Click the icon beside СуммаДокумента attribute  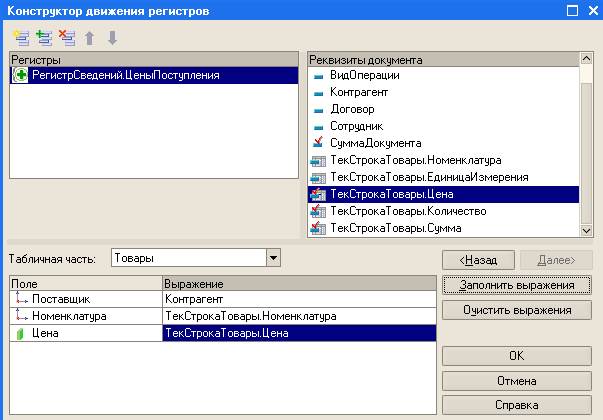pyautogui.click(x=319, y=143)
